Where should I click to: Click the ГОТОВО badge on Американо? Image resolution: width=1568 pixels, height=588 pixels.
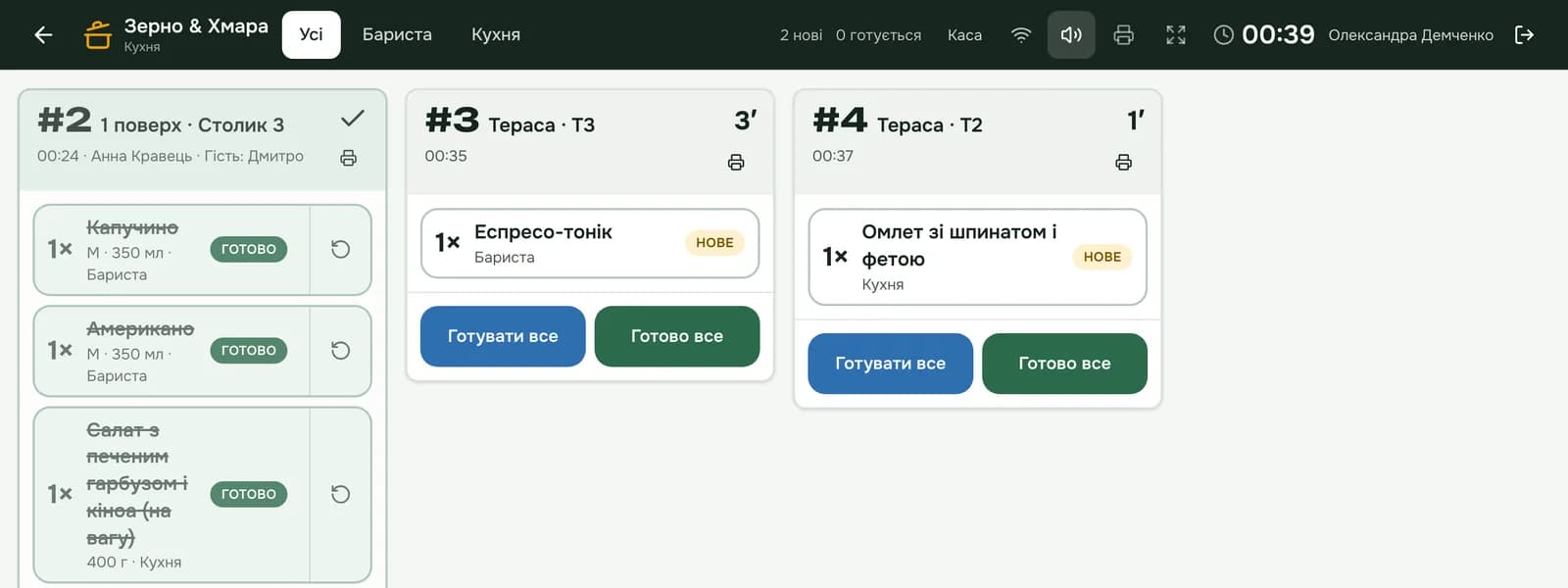pos(249,350)
